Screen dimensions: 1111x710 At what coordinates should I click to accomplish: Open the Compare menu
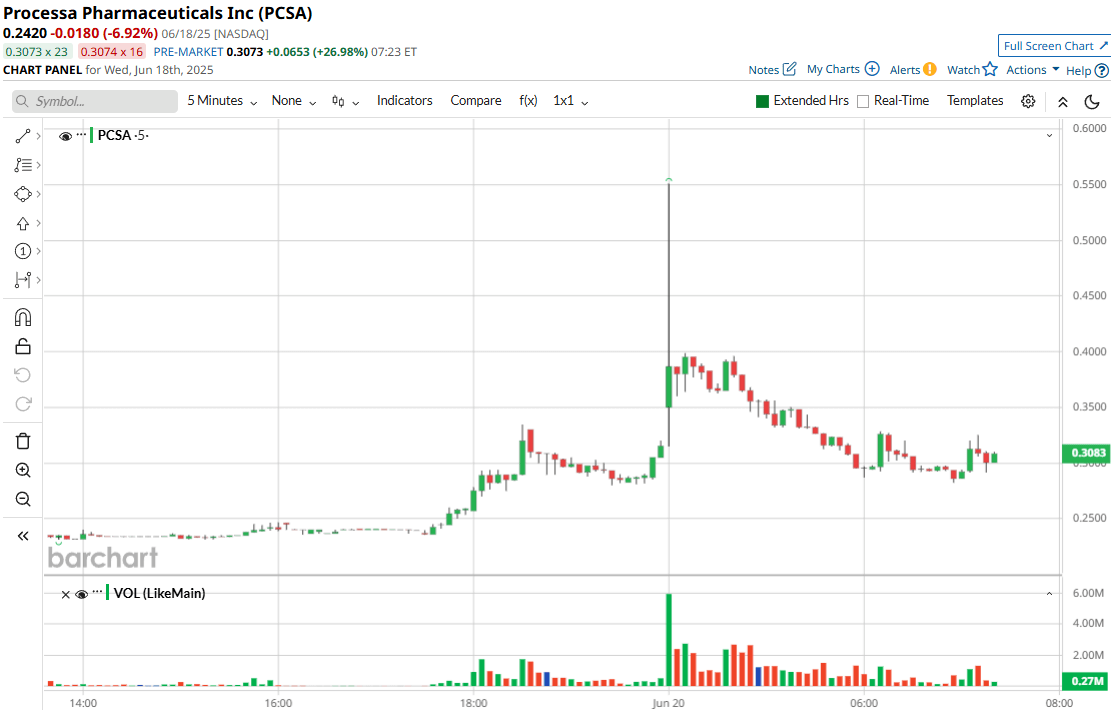coord(476,101)
